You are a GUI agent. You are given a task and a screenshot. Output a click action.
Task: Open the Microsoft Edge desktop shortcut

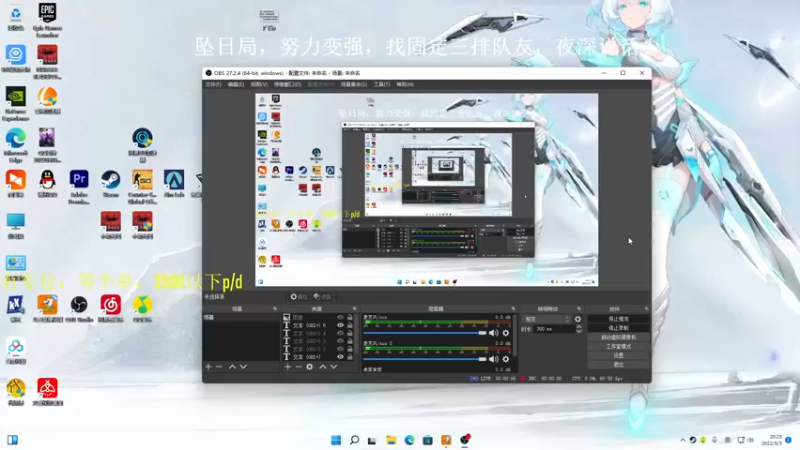click(x=16, y=145)
